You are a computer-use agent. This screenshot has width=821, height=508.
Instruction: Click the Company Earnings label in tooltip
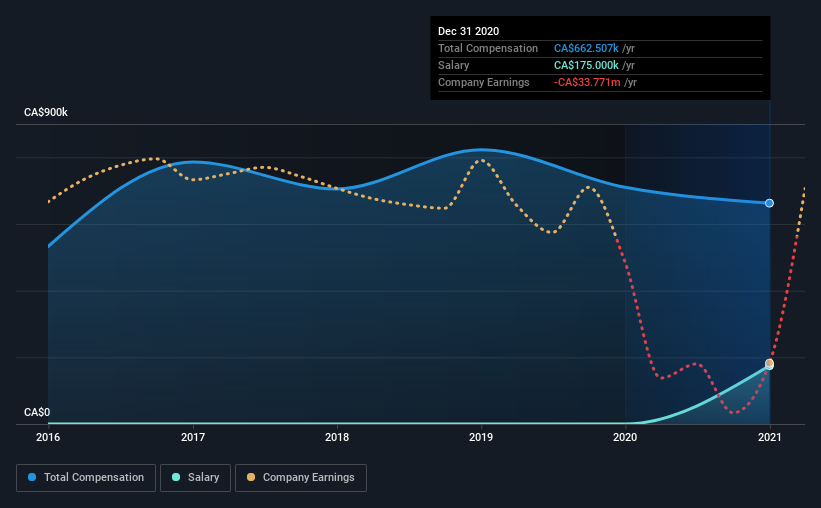pyautogui.click(x=483, y=83)
